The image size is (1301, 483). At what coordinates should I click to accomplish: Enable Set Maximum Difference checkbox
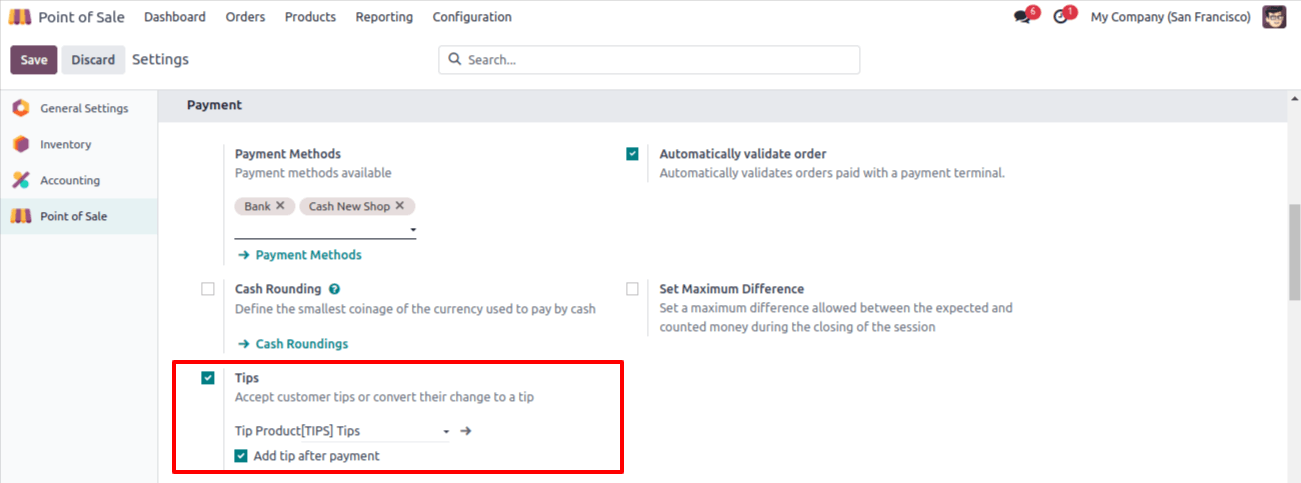(x=632, y=289)
